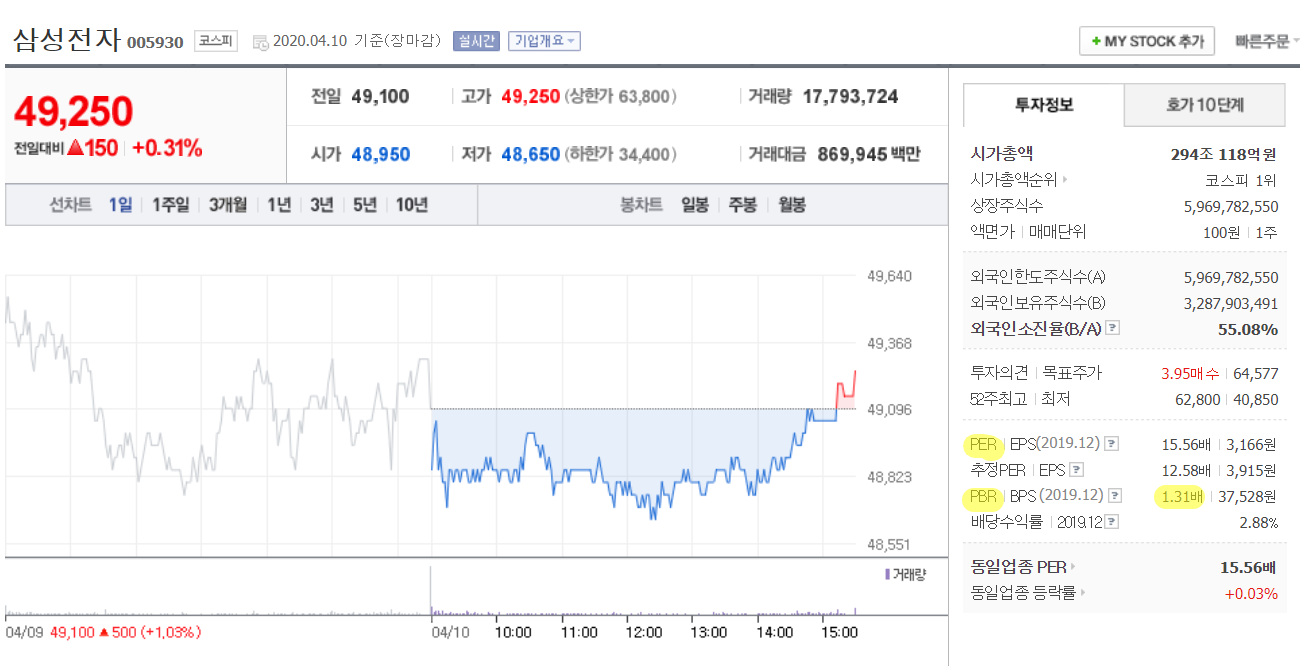Click the 코스피 market badge
Viewport: 1311px width, 666px height.
point(215,41)
